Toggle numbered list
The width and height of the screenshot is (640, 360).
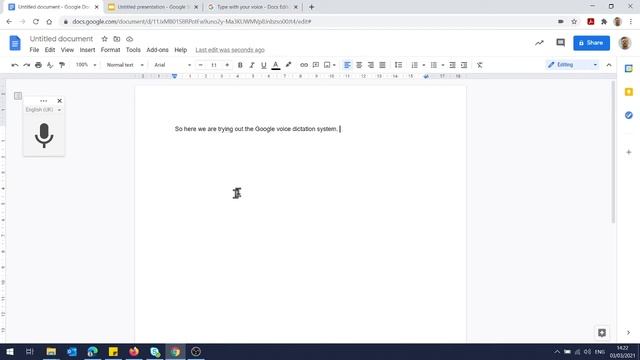click(x=414, y=65)
